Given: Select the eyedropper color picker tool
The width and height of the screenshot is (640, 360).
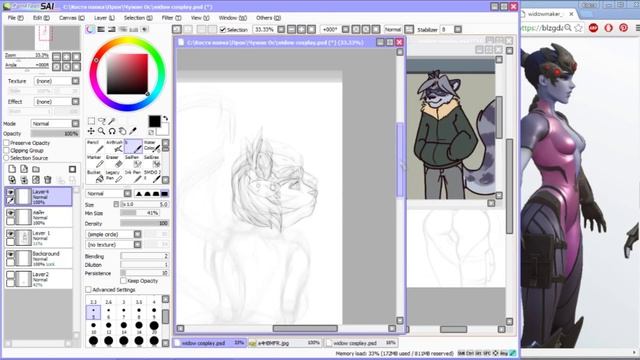Looking at the screenshot, I should click(133, 131).
